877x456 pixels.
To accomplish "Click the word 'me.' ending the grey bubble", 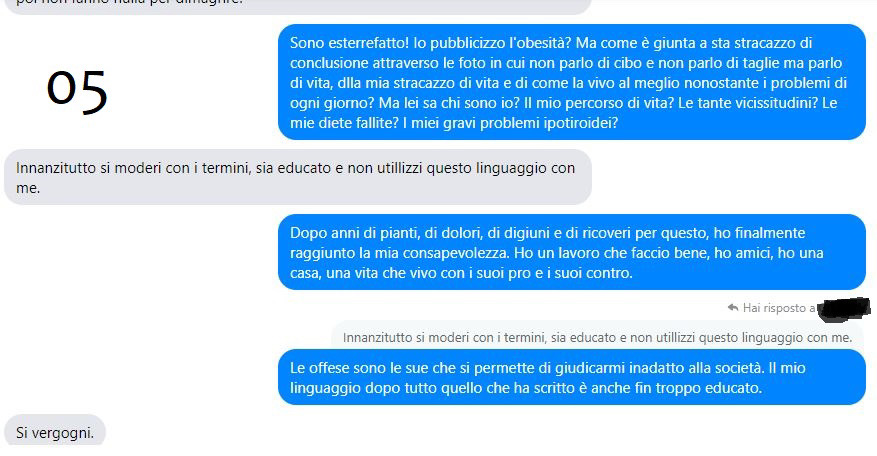I will coord(28,189).
